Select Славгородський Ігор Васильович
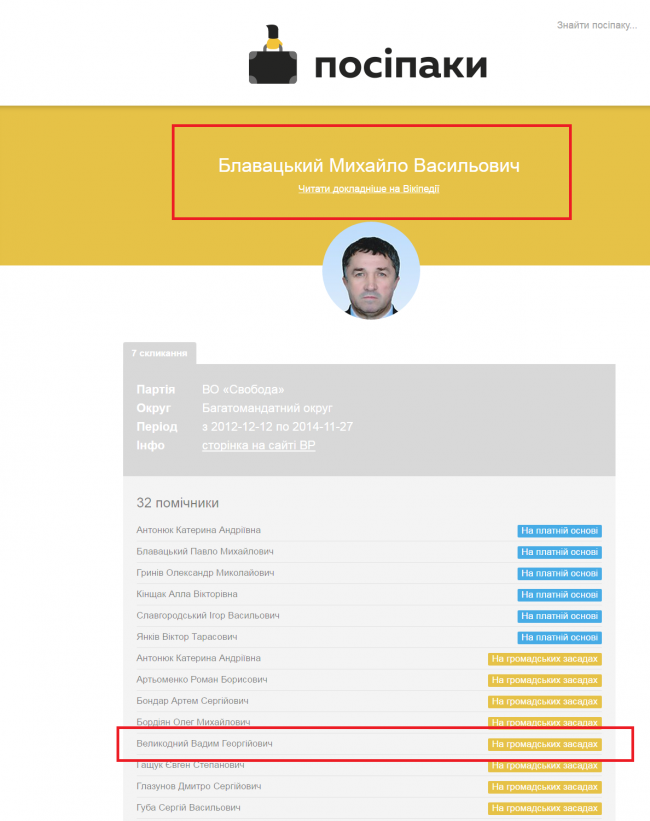This screenshot has width=650, height=821. tap(207, 615)
